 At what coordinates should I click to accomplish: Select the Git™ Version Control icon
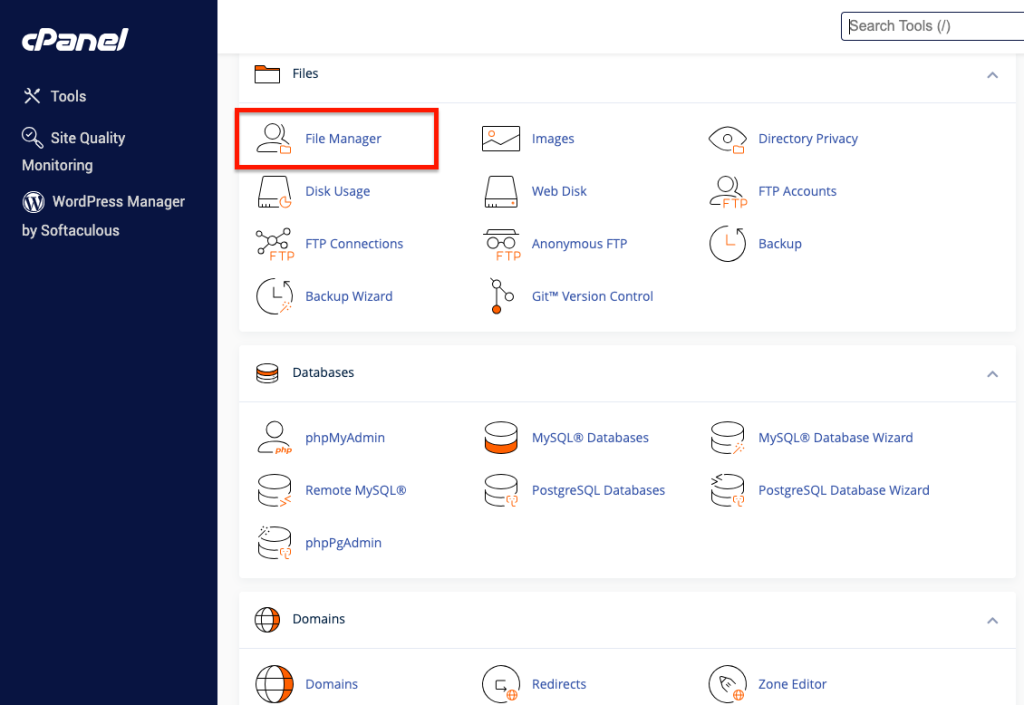(500, 296)
